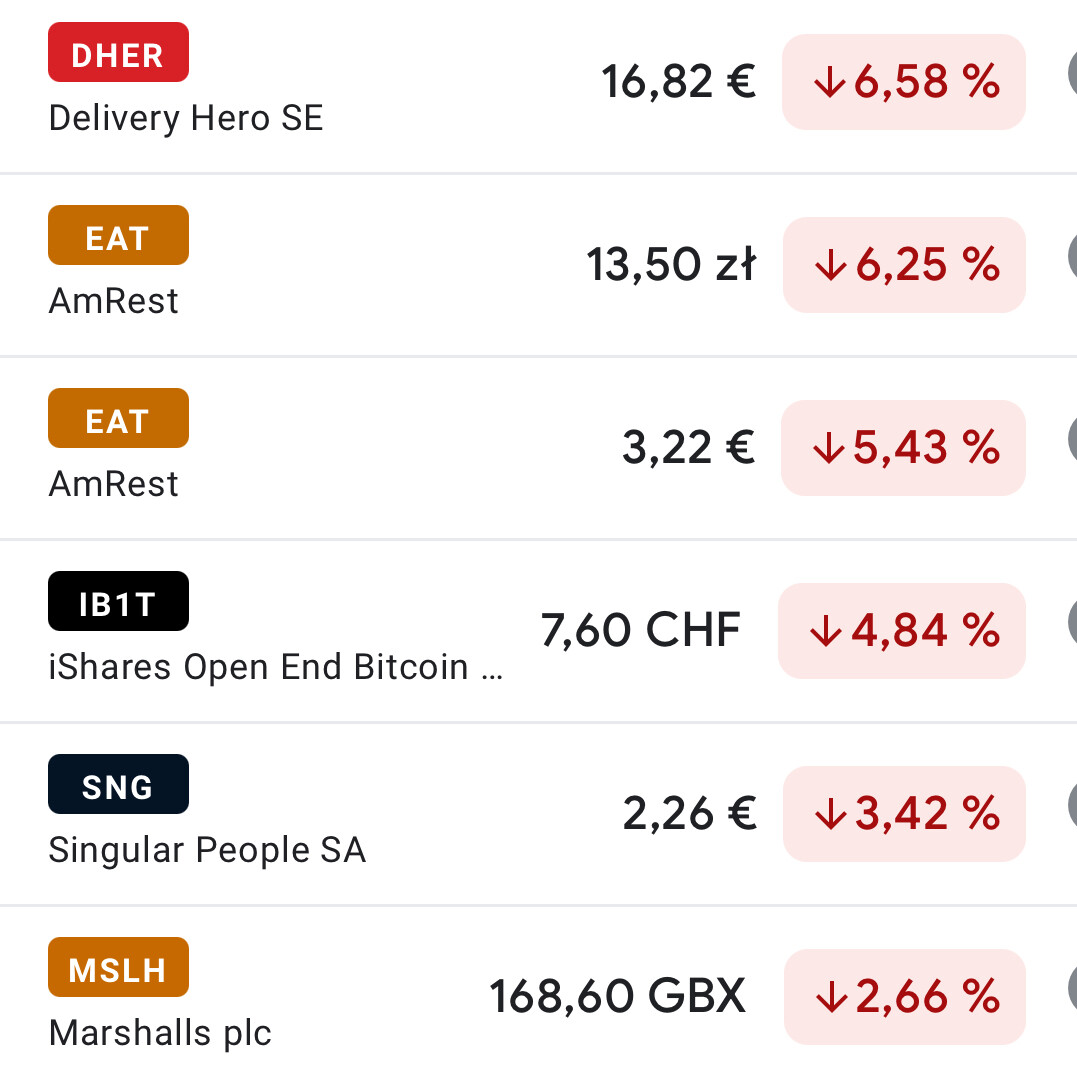This screenshot has height=1082, width=1077.
Task: Click the EAT badge in the 13,50 zł row
Action: point(118,236)
